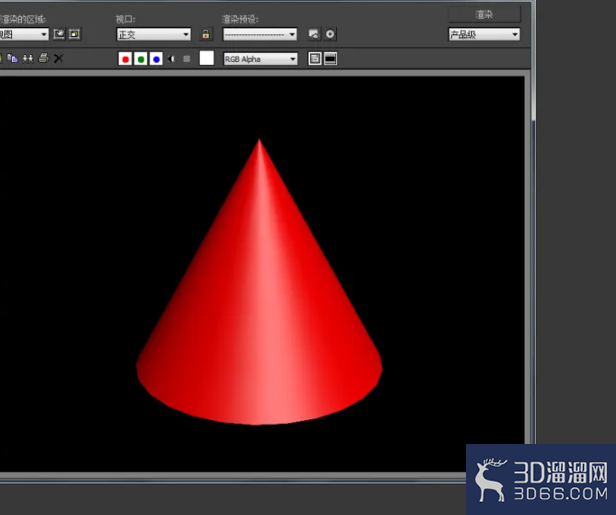
Task: Toggle the display alpha channel icon
Action: [x=172, y=59]
